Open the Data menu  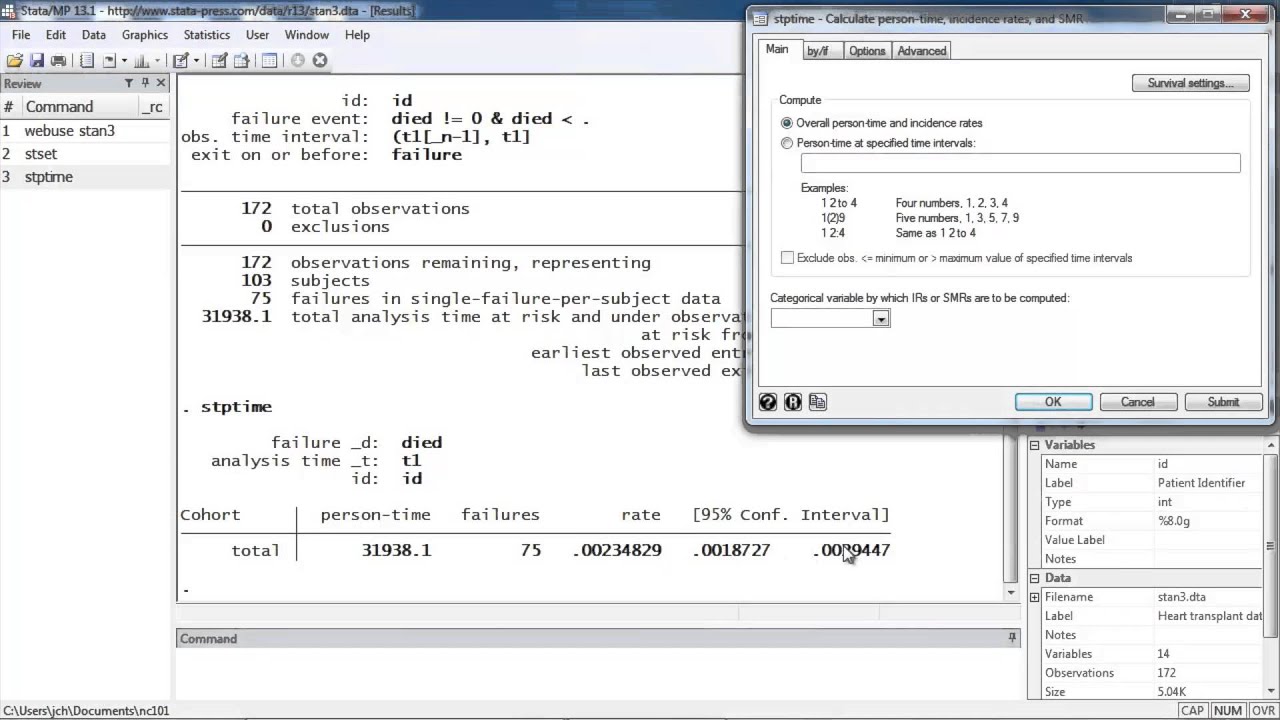[x=94, y=34]
